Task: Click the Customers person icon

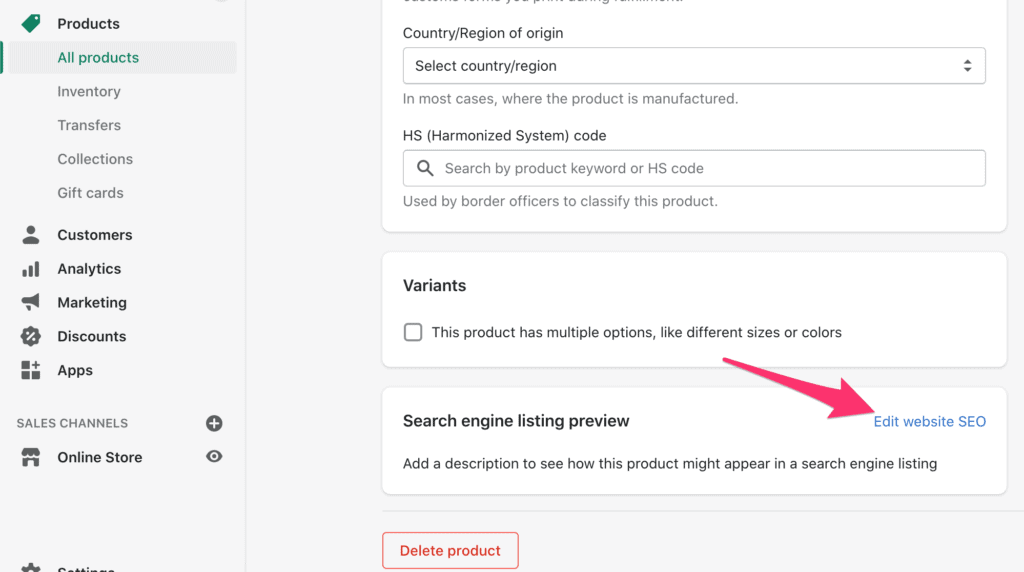Action: click(x=31, y=234)
